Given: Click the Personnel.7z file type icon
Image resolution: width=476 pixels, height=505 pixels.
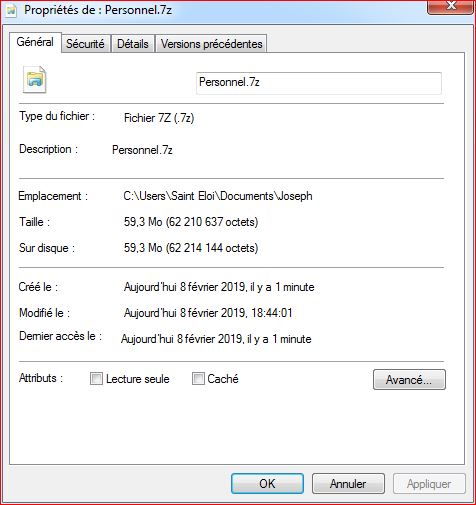Looking at the screenshot, I should coord(34,80).
